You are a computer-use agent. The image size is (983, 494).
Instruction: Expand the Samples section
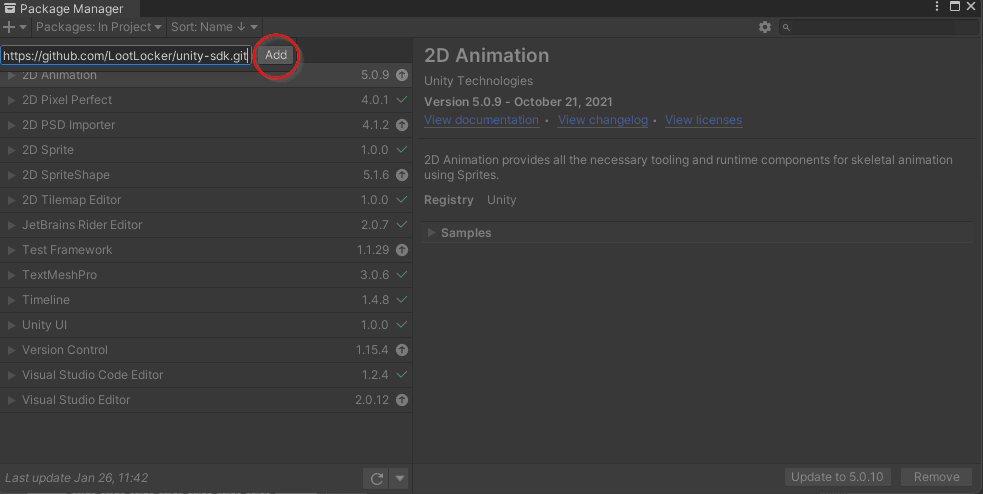(x=432, y=233)
